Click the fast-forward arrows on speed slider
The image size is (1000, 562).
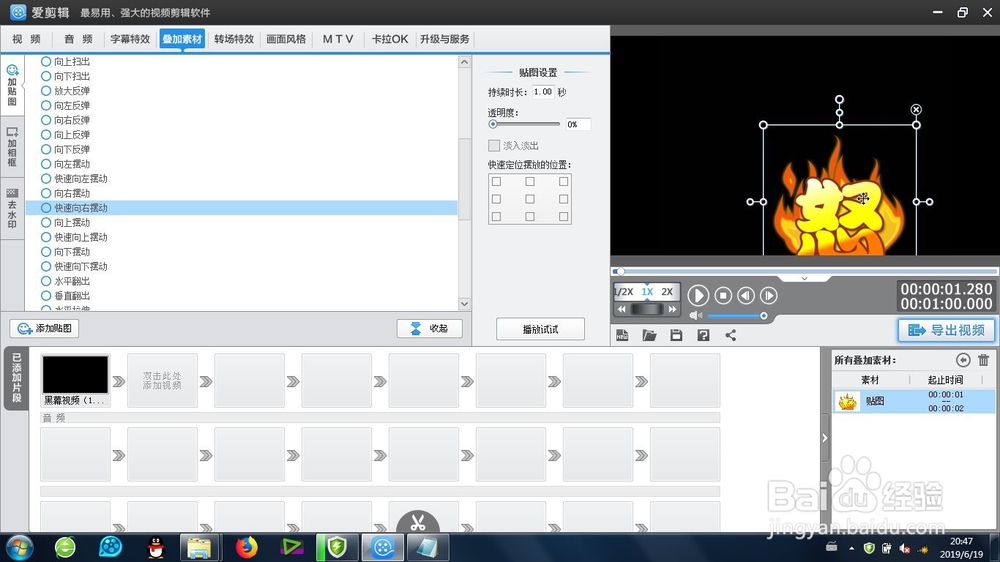[x=672, y=309]
